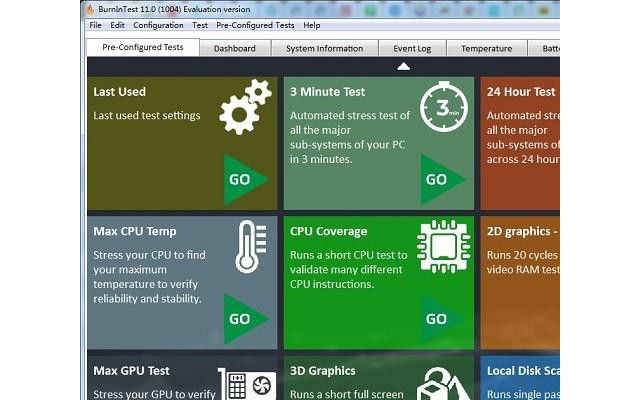
Task: Click the Last Used tile title
Action: pos(119,92)
